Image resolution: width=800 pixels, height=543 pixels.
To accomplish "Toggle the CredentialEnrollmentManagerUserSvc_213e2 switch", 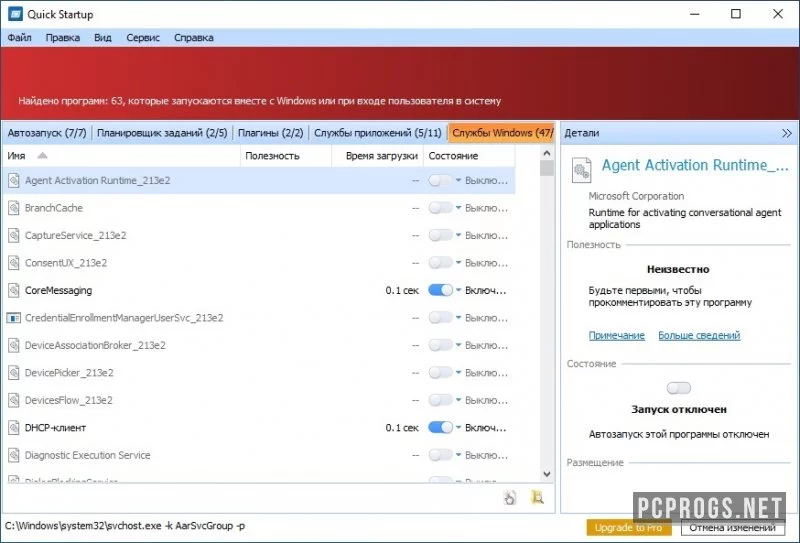I will (x=440, y=317).
